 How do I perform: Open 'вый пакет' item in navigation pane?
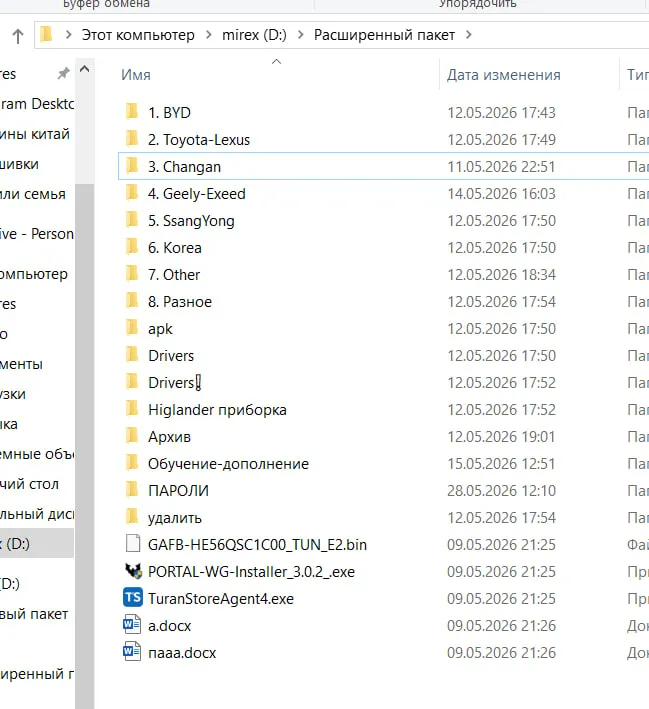(34, 614)
